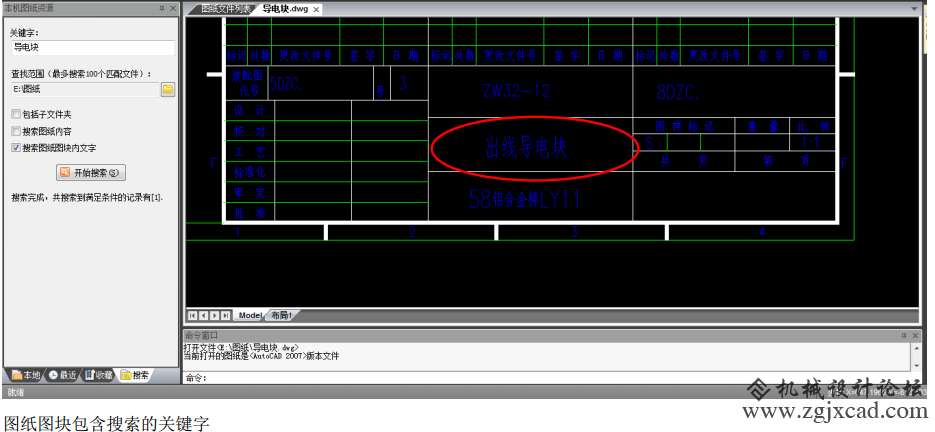This screenshot has width=935, height=432.
Task: Click the search result message 搜索完成
Action: tap(87, 197)
